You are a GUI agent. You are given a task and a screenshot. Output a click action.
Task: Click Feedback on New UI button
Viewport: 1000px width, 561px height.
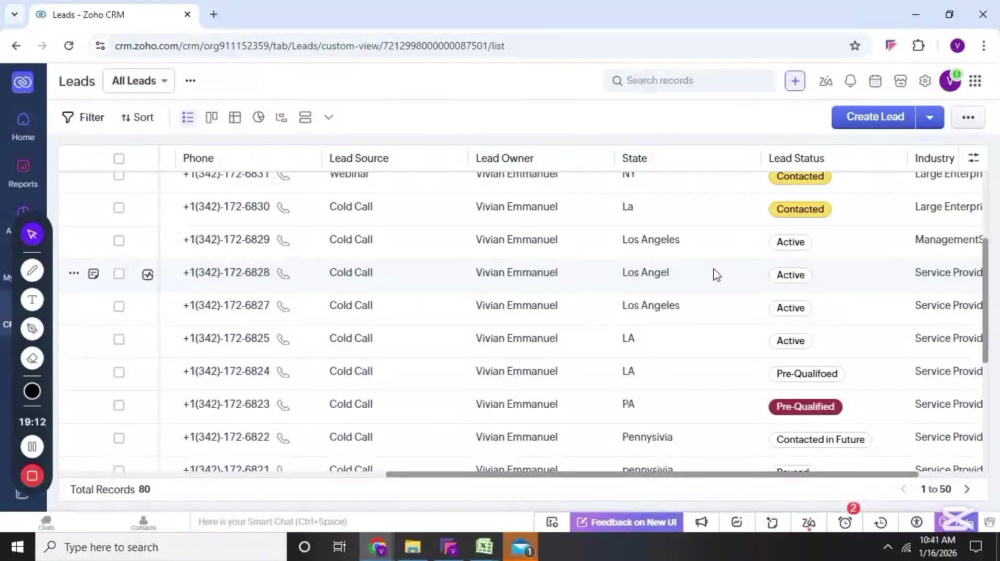(626, 522)
